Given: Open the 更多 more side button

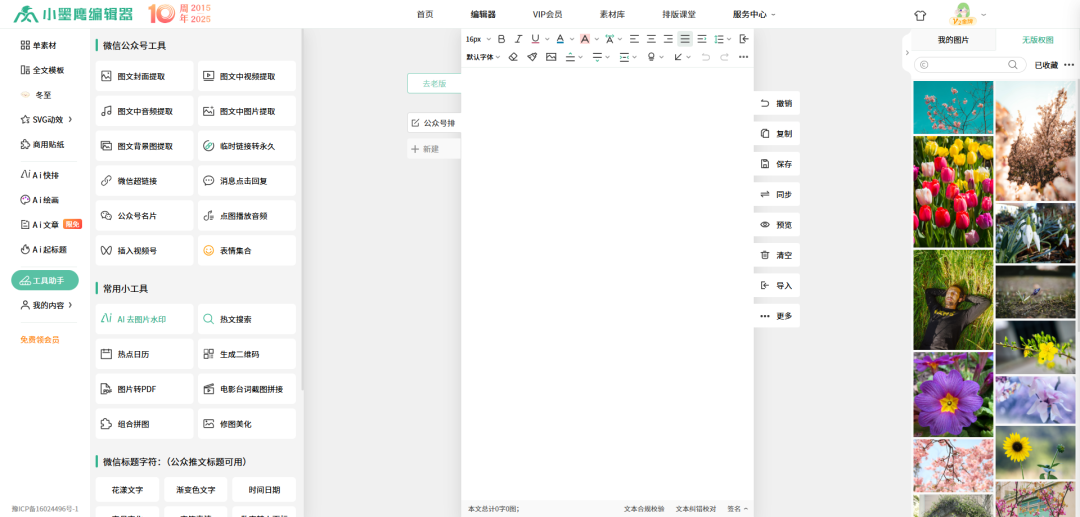Looking at the screenshot, I should (777, 315).
